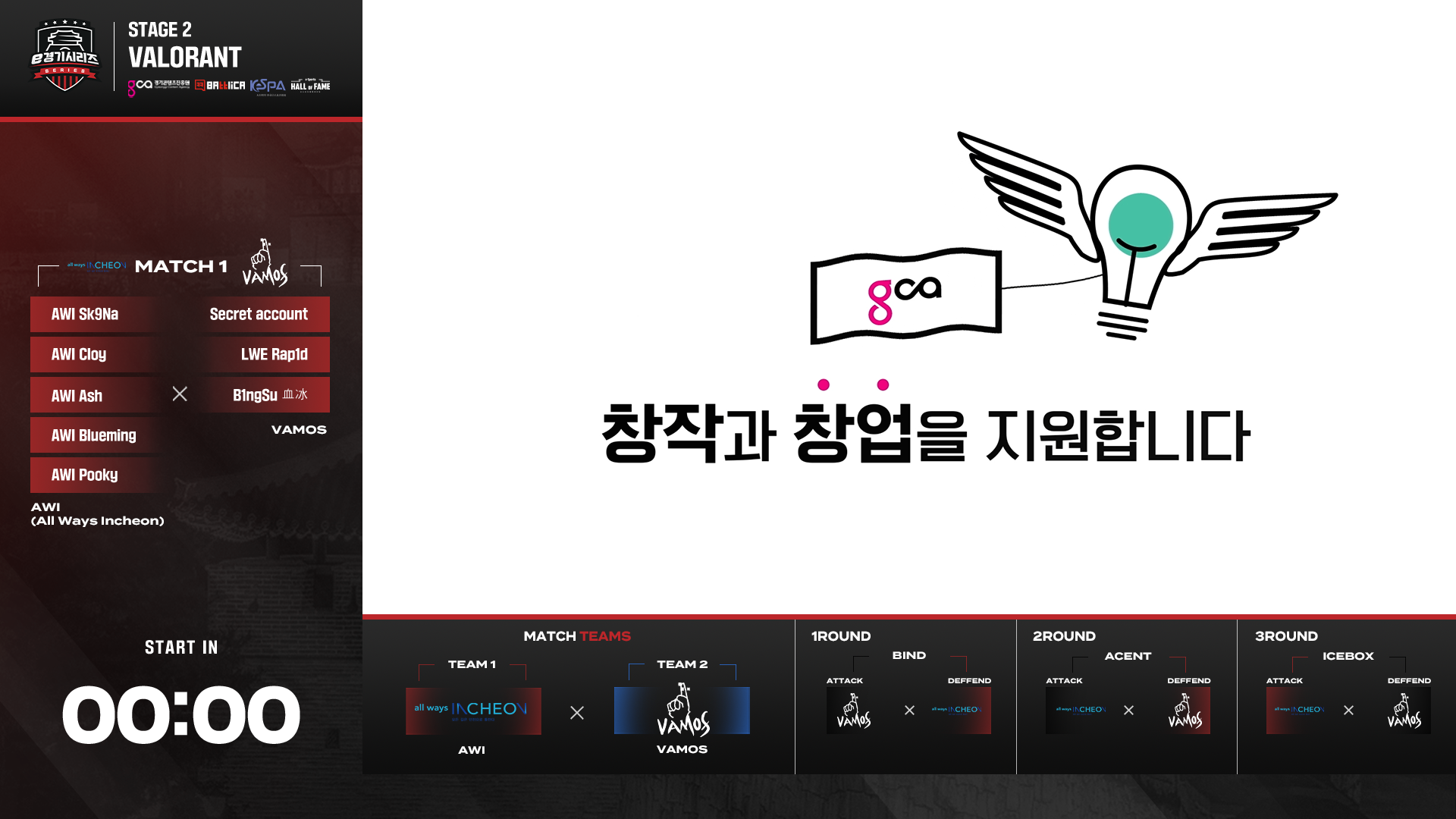1456x819 pixels.
Task: Click the TEAM 1 label
Action: (472, 664)
